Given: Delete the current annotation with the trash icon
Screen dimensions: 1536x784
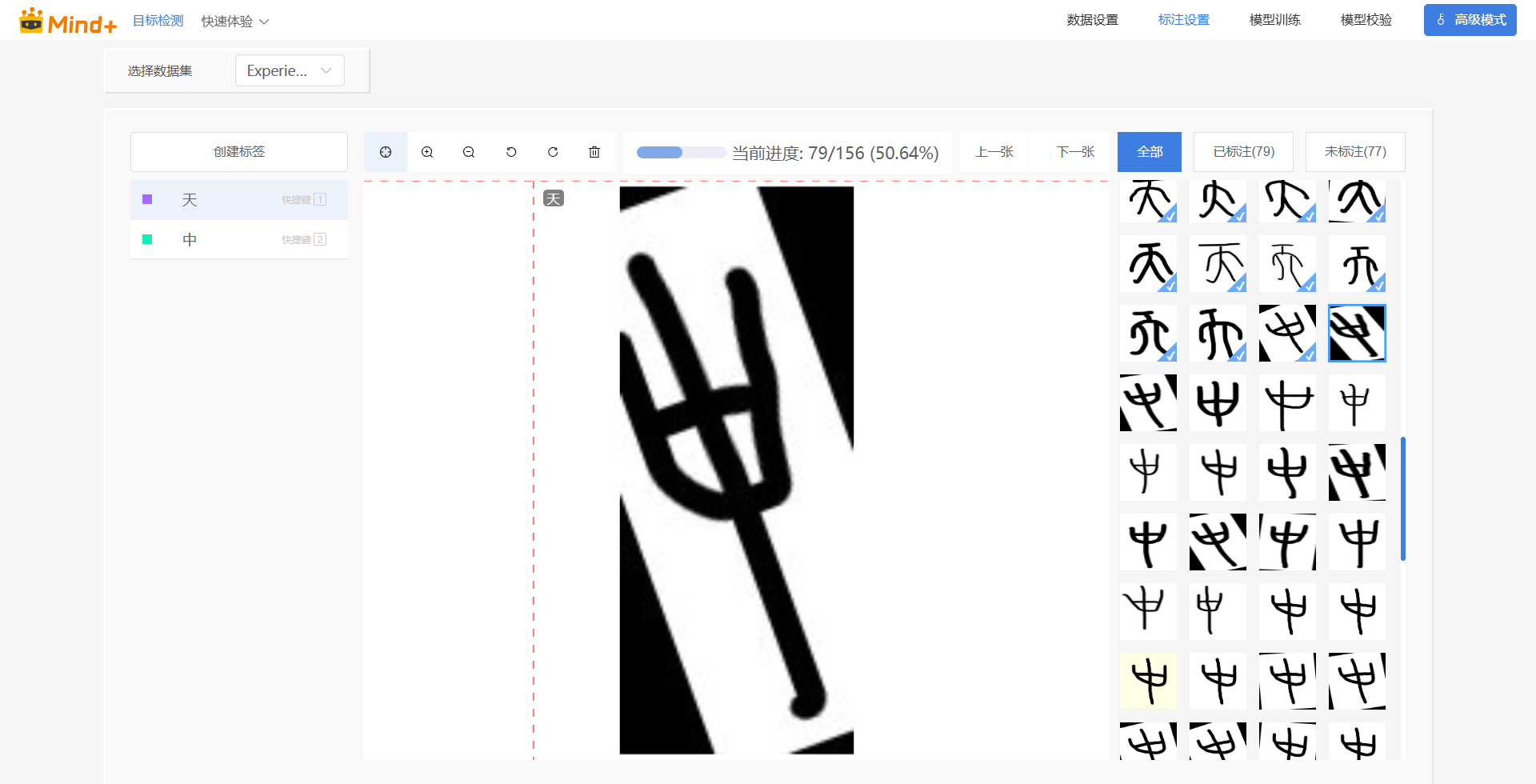Looking at the screenshot, I should coord(594,151).
